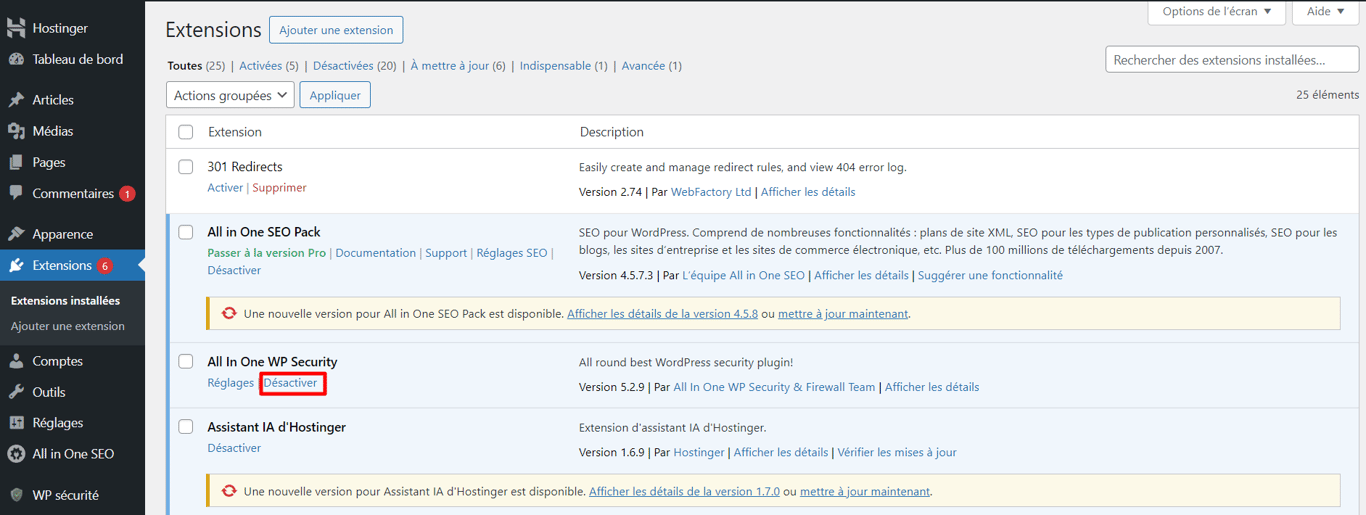1366x515 pixels.
Task: Filter by Désactivées (20) extensions
Action: pyautogui.click(x=354, y=66)
